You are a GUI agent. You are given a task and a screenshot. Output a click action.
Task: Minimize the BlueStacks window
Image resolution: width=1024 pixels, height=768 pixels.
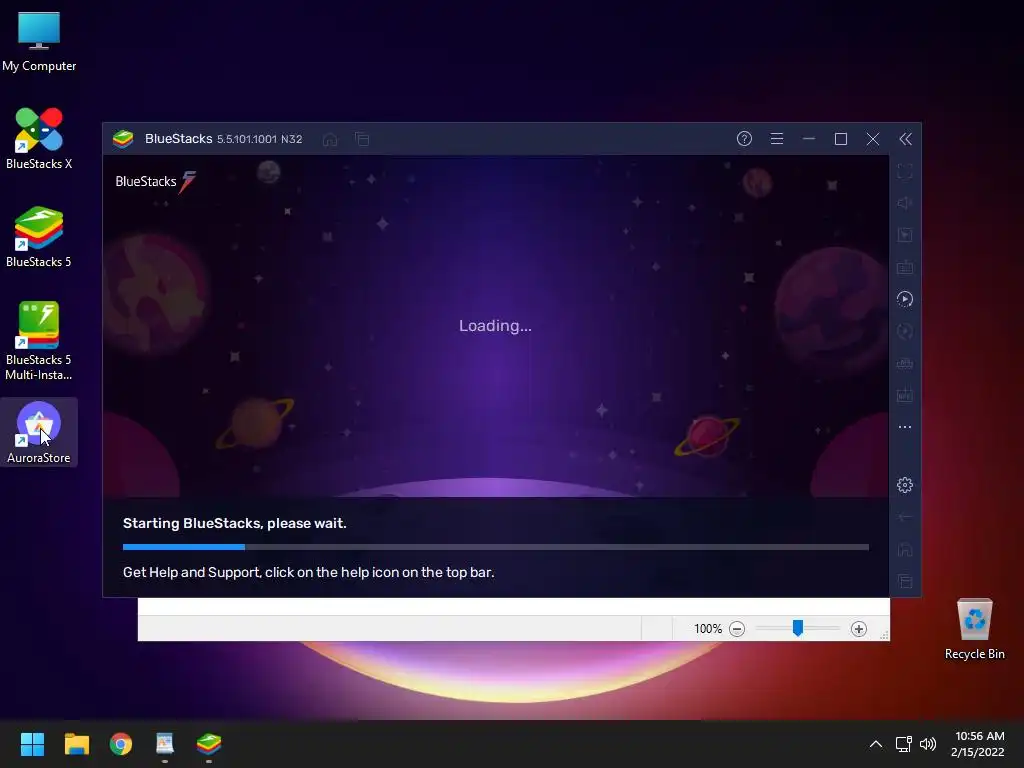[x=808, y=138]
